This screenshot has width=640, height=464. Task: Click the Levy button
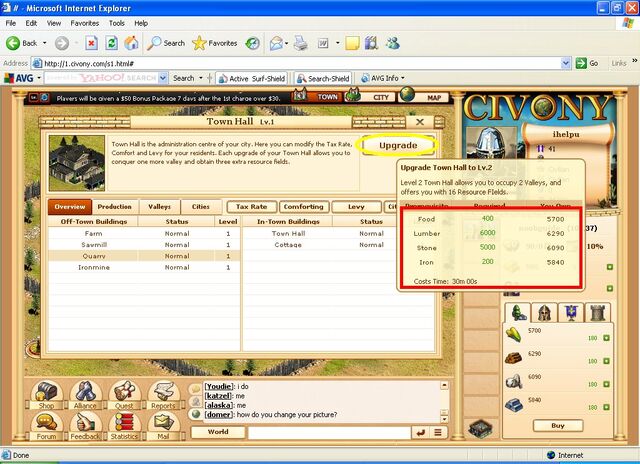[x=356, y=206]
